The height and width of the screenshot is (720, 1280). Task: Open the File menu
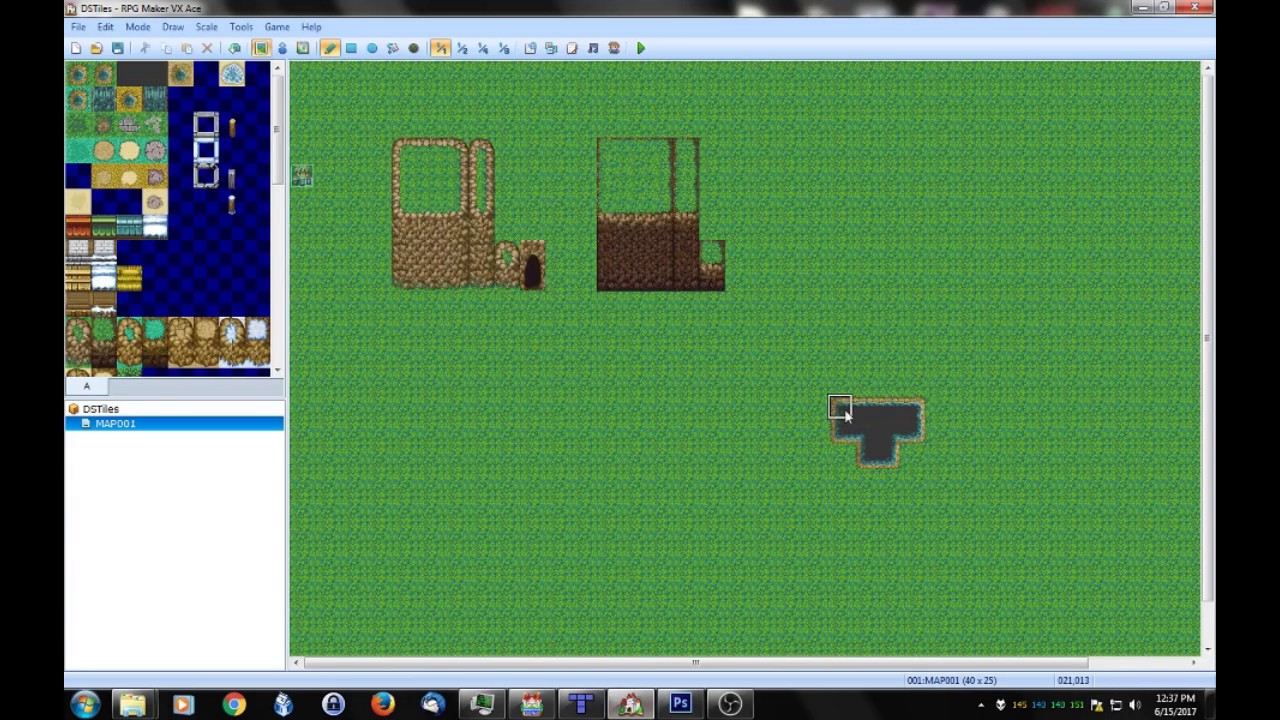78,27
